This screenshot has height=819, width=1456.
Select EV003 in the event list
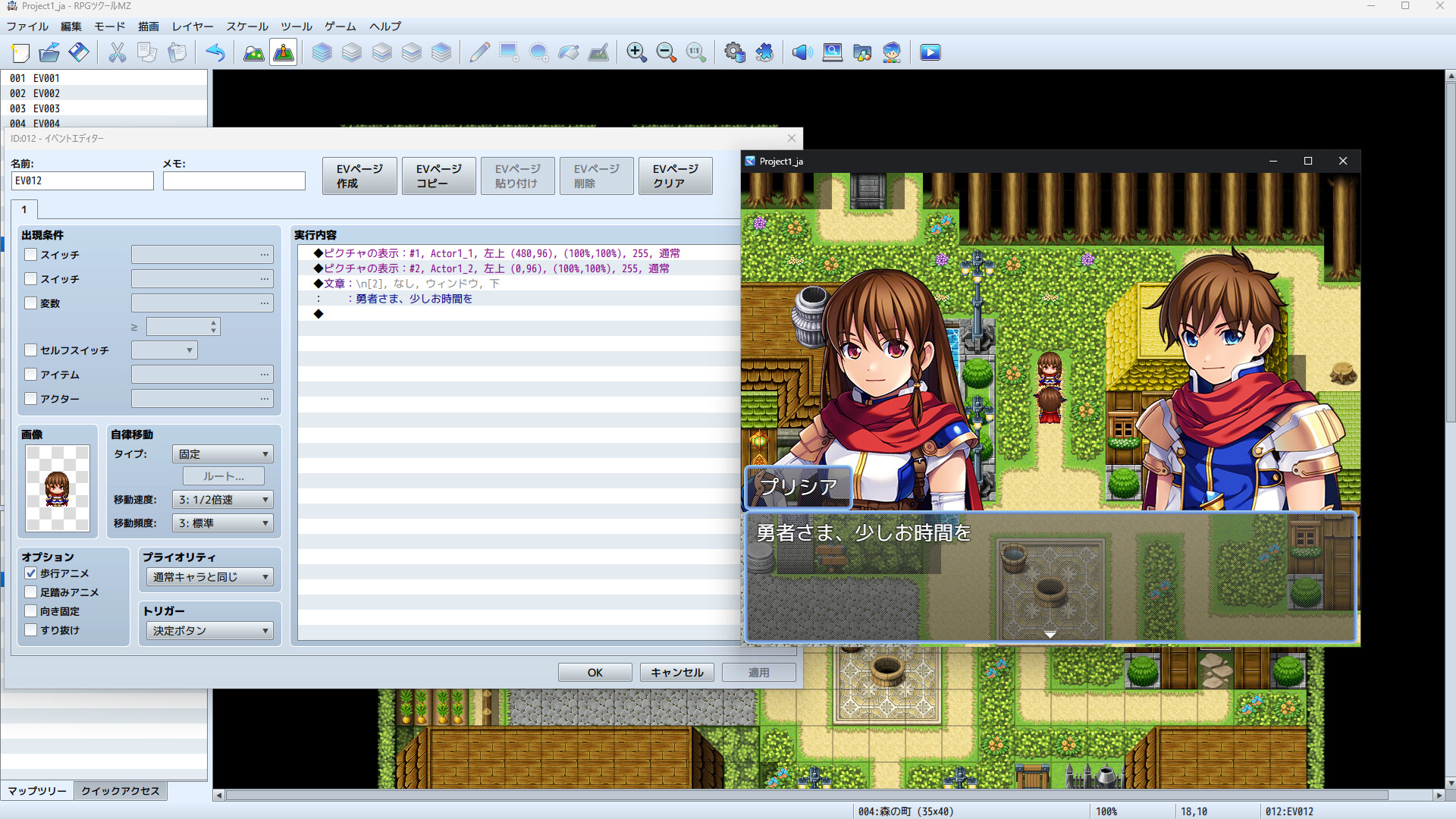[x=45, y=108]
